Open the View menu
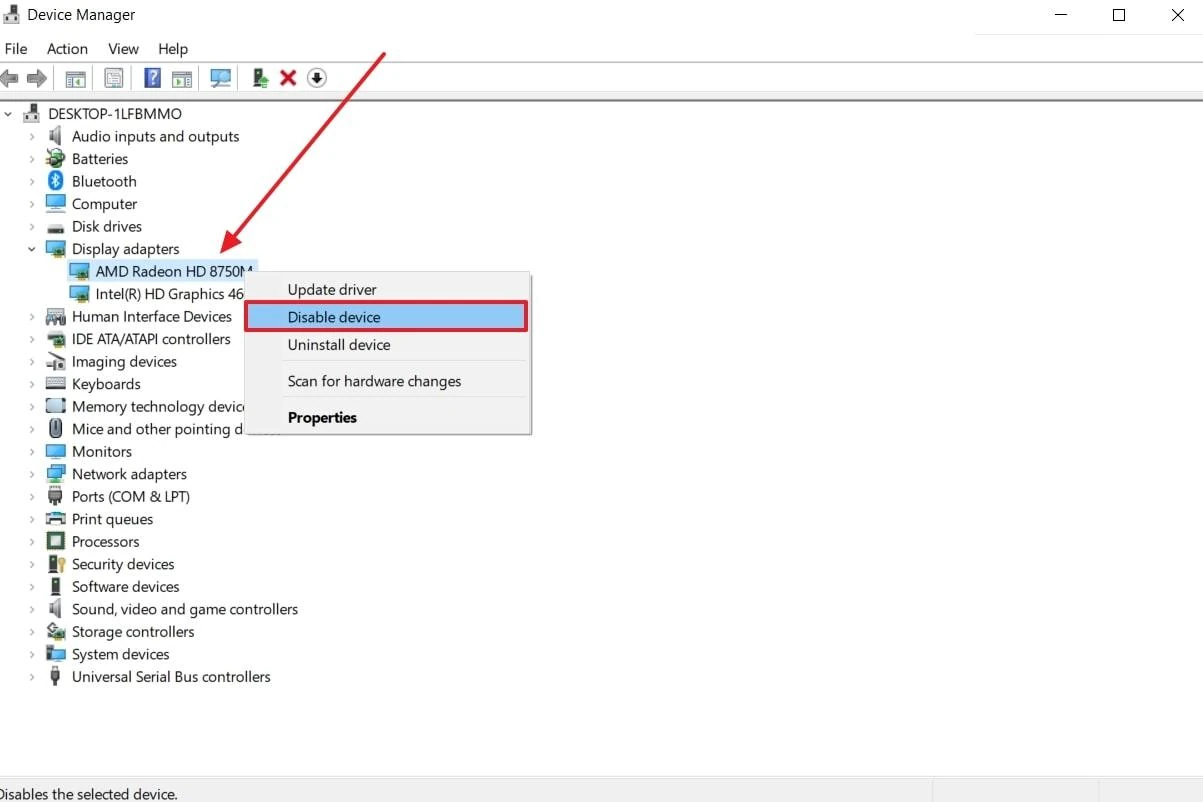 [x=123, y=49]
